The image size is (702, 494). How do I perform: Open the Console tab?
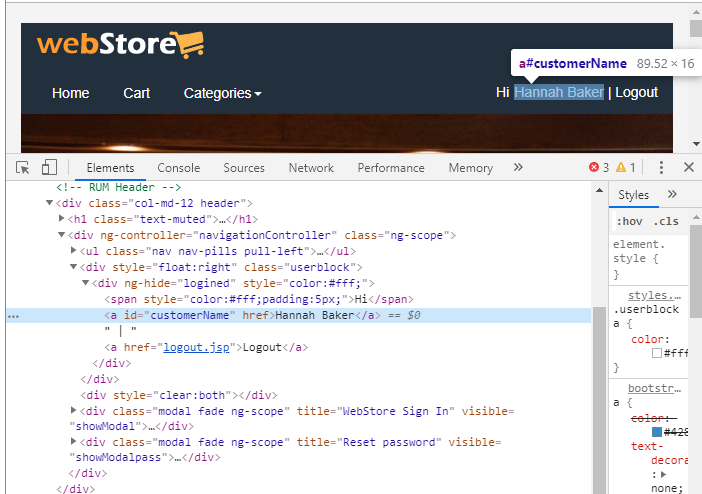click(x=179, y=168)
